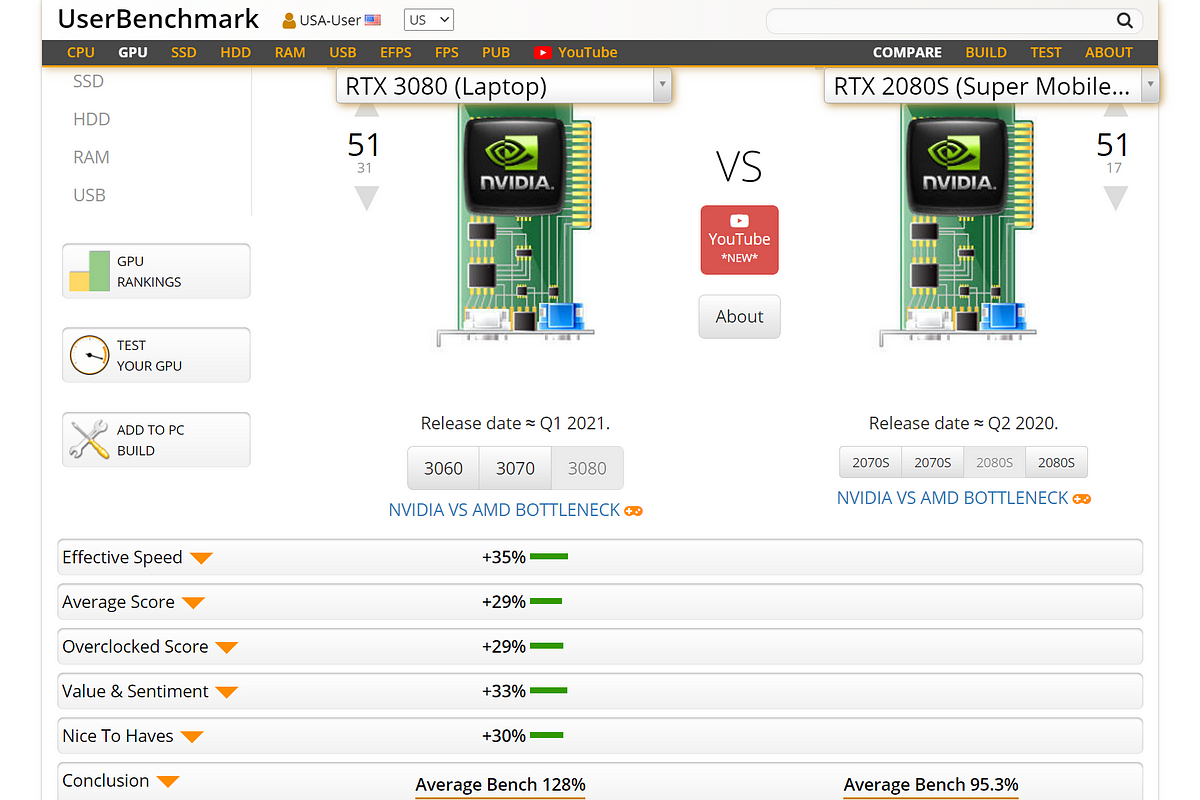
Task: Click the YouTube icon in the navigation bar
Action: pos(542,52)
